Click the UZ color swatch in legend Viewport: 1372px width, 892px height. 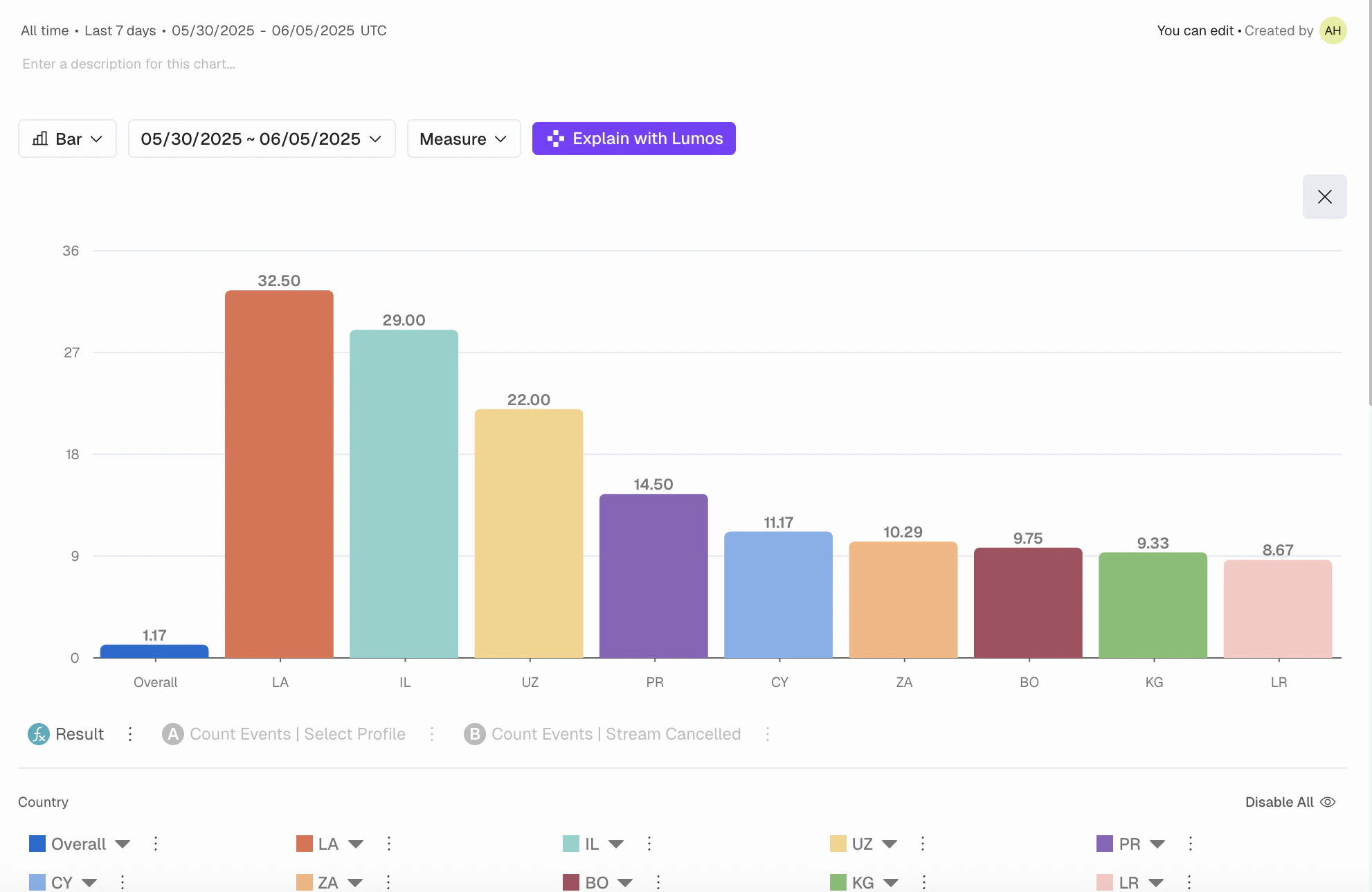pos(838,844)
